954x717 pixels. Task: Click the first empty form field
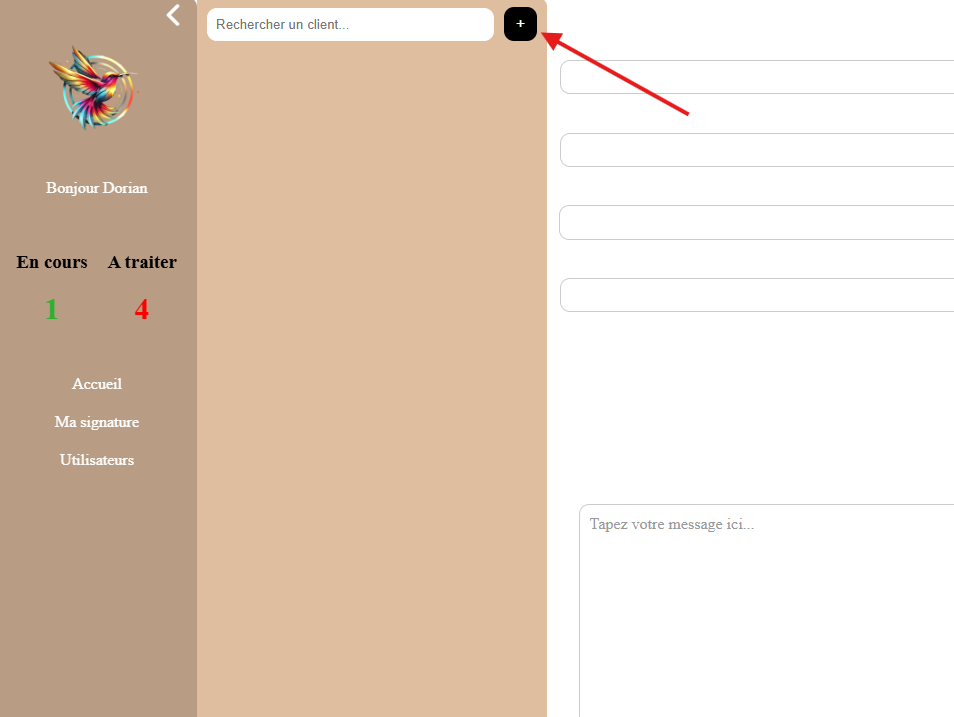757,77
